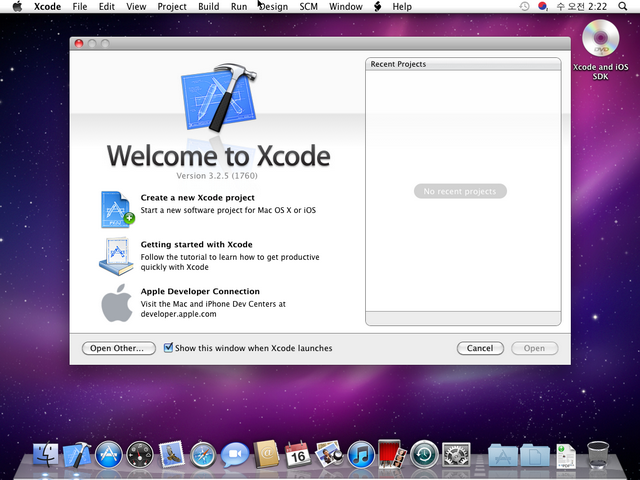This screenshot has height=480, width=640.
Task: Click the Xcode hammer logo in welcome window
Action: pos(219,98)
